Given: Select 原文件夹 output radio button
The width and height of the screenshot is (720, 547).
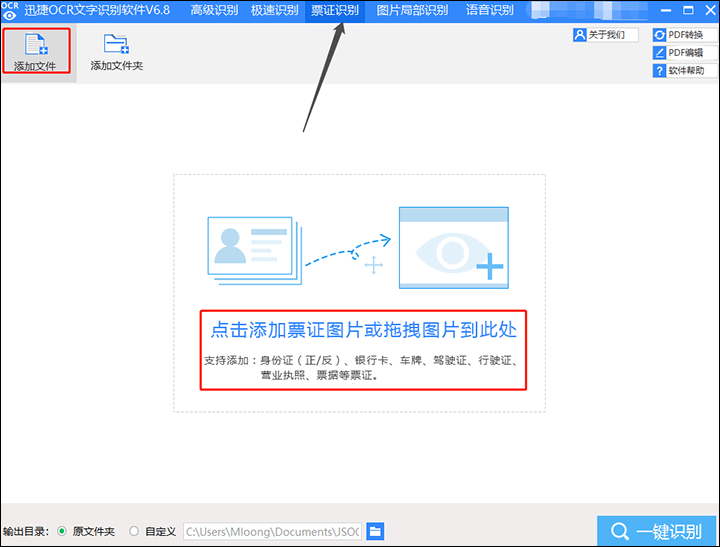Looking at the screenshot, I should 62,531.
